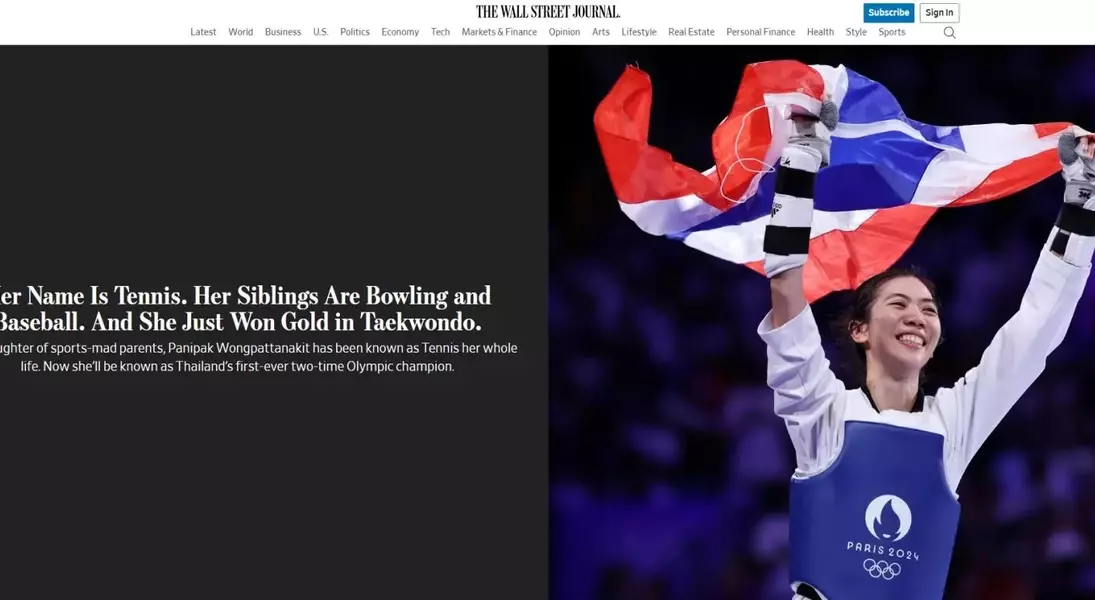
Task: Go to the Sports section
Action: [x=892, y=32]
